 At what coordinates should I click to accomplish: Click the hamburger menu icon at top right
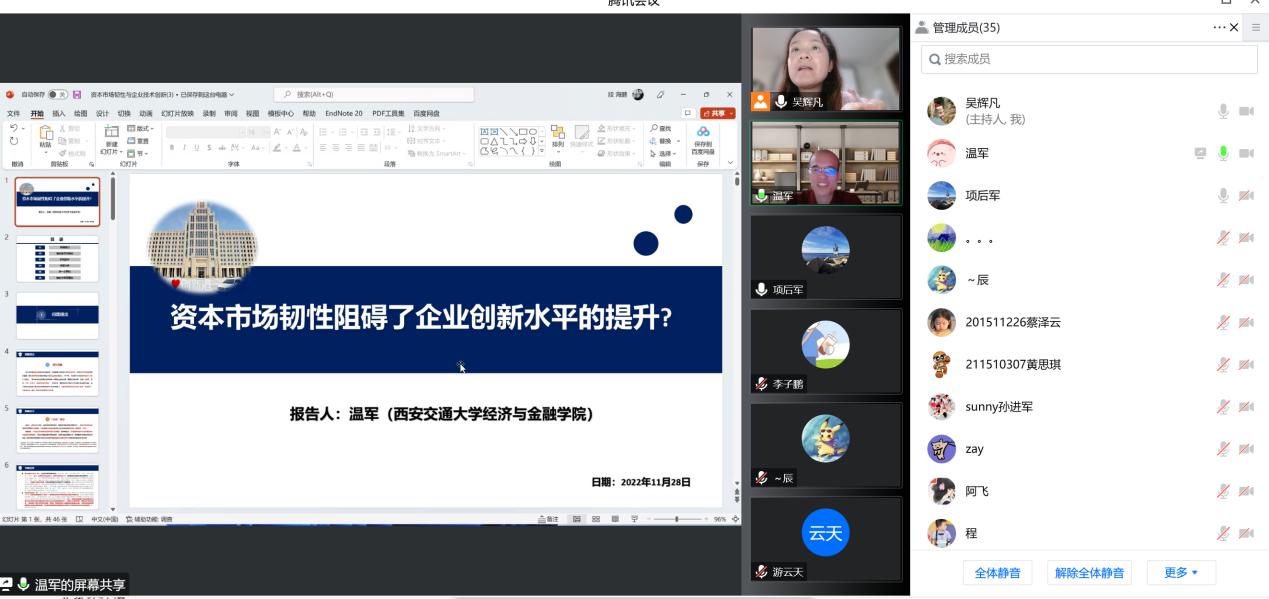pos(1256,28)
